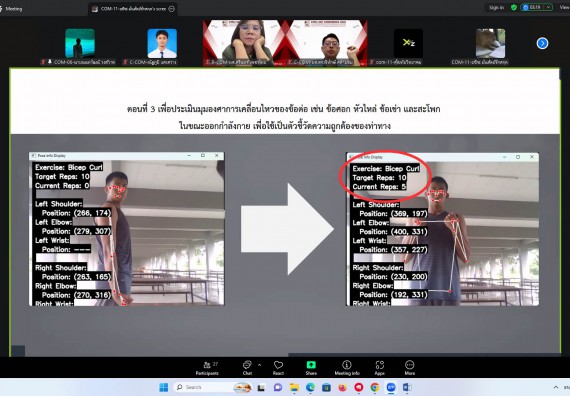Open the Zoom Apps panel
Screen dimensions: 570x396
(x=380, y=368)
